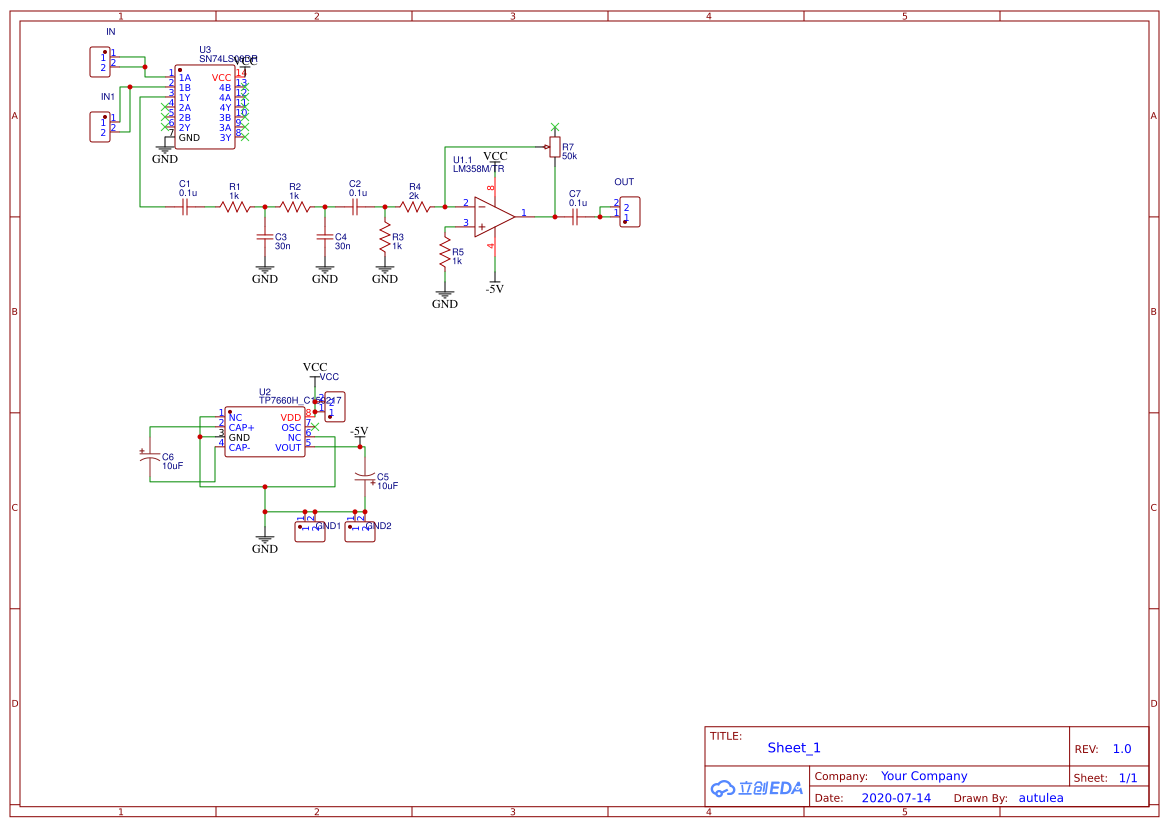Select capacitor C3 30n

click(x=265, y=236)
